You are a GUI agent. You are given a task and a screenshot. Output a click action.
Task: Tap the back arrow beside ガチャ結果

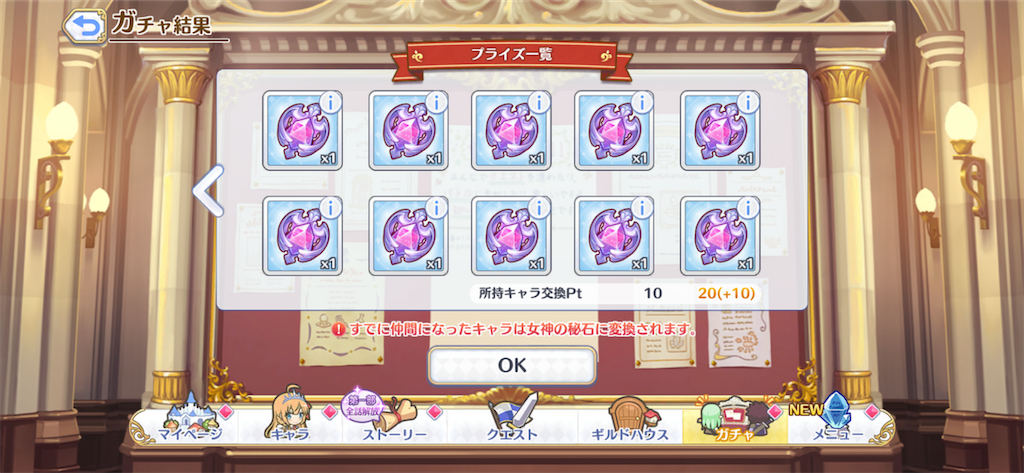[x=84, y=26]
